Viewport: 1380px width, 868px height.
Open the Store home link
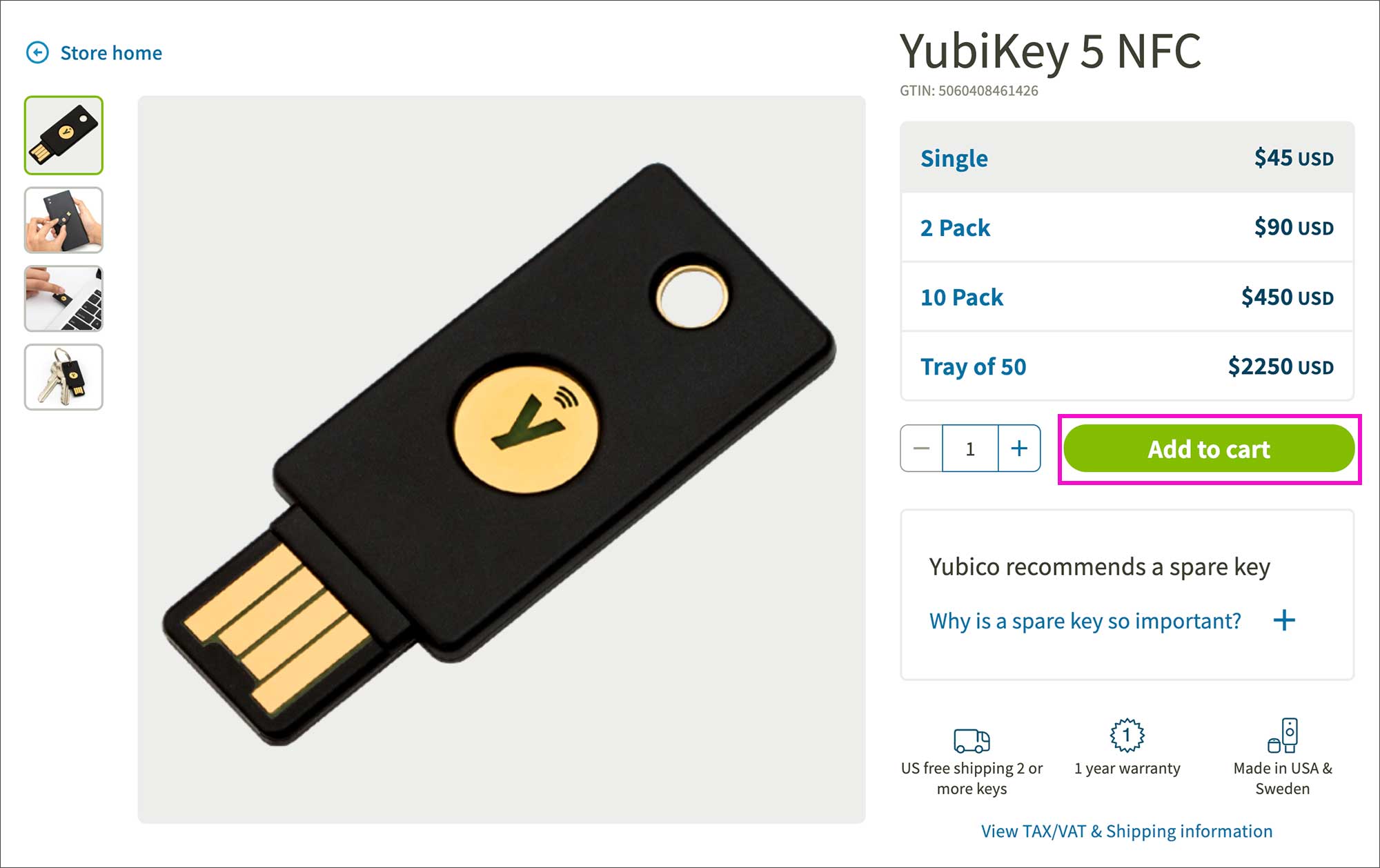[111, 53]
